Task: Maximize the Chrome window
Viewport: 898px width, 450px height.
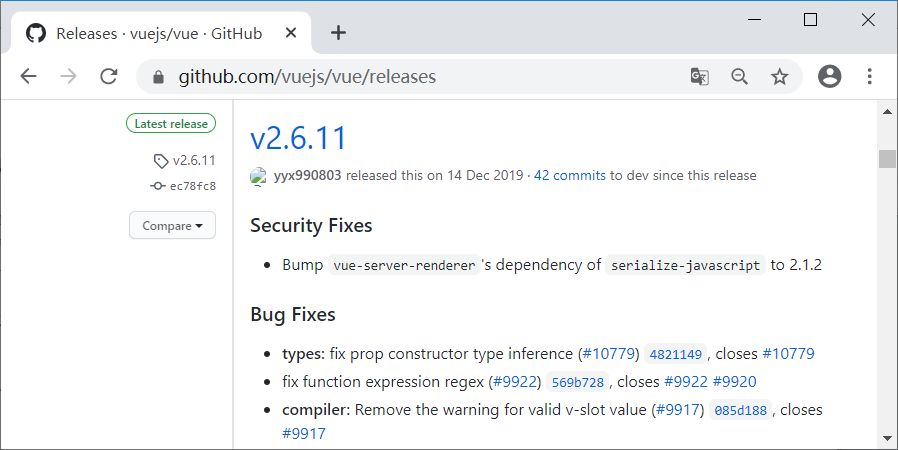Action: tap(810, 20)
